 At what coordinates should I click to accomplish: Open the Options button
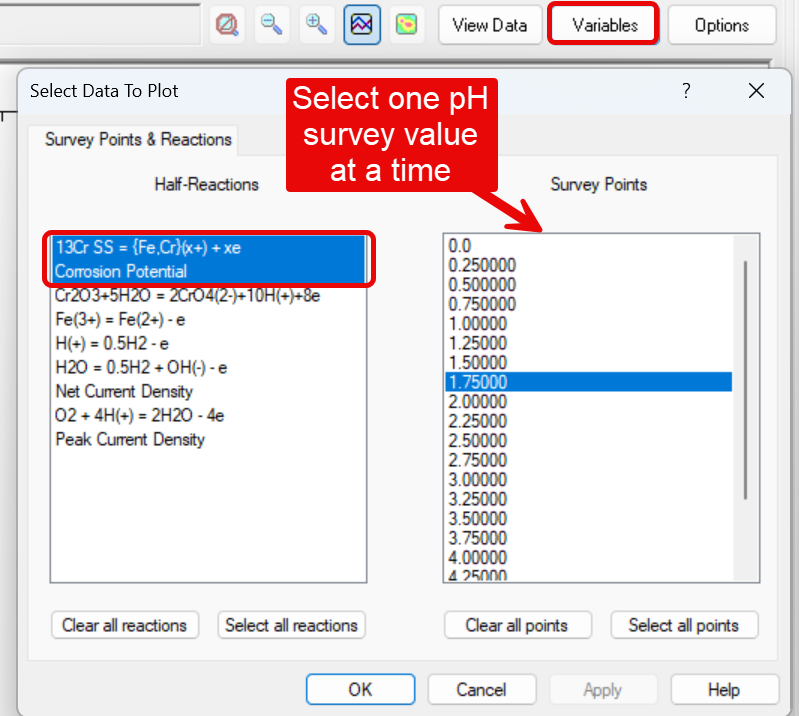point(722,25)
